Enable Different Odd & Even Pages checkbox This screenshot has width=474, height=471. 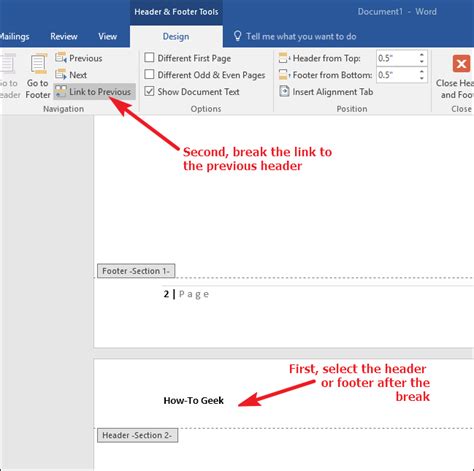point(149,74)
